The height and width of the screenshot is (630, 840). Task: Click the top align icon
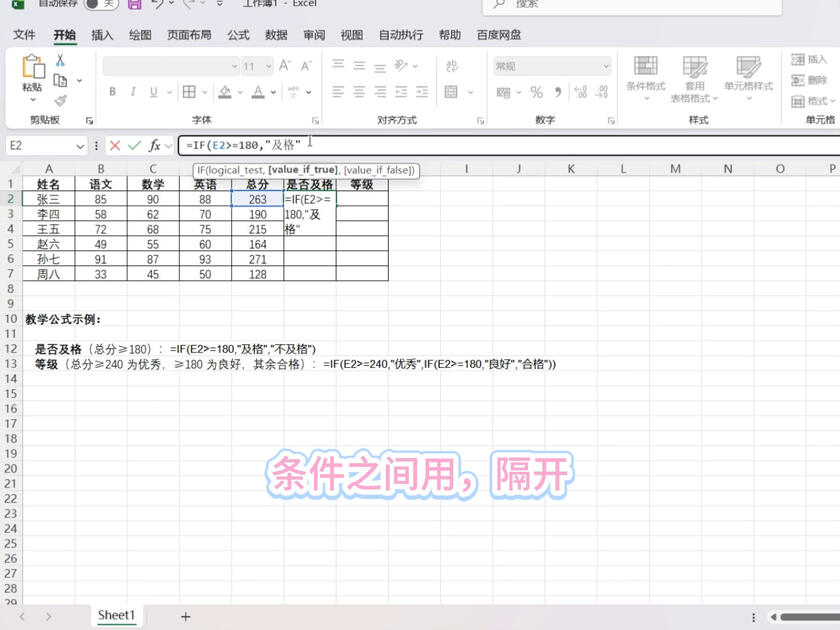click(x=338, y=65)
